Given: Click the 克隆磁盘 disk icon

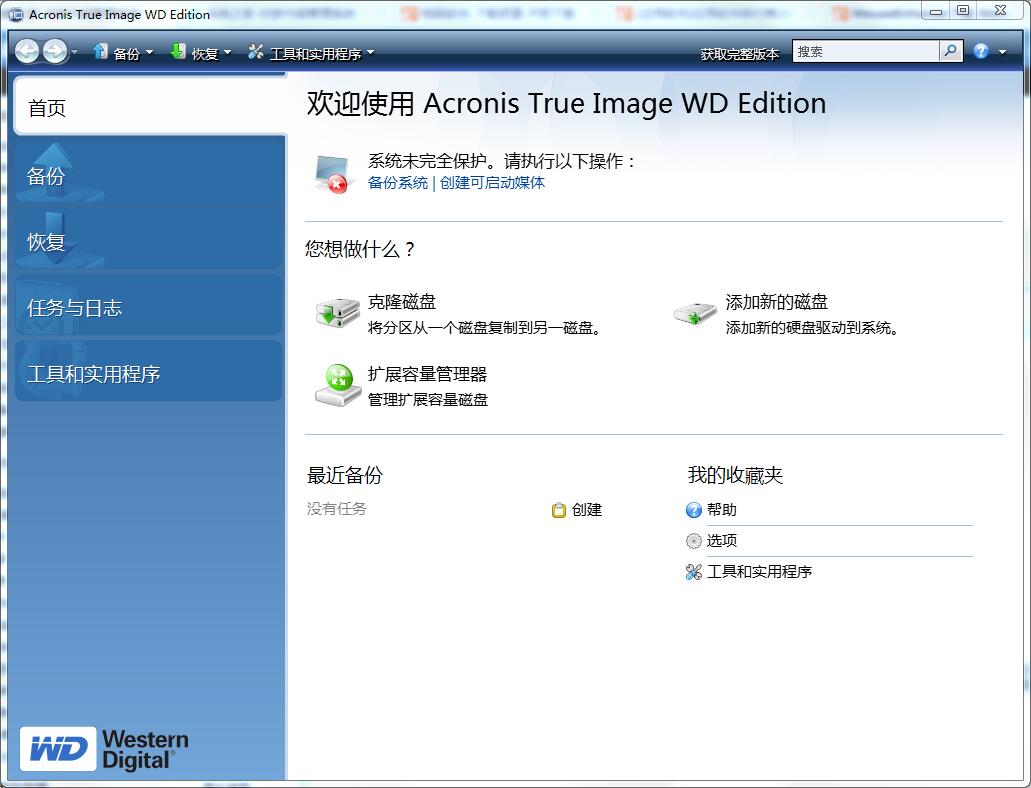Looking at the screenshot, I should pyautogui.click(x=337, y=313).
